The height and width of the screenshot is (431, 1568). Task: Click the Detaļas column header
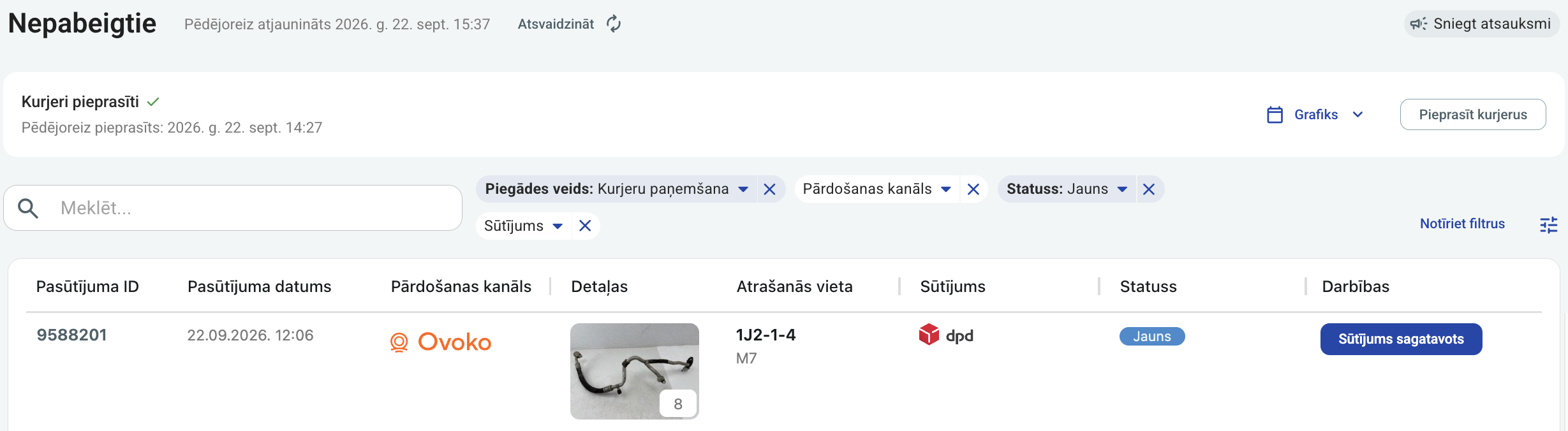click(600, 287)
